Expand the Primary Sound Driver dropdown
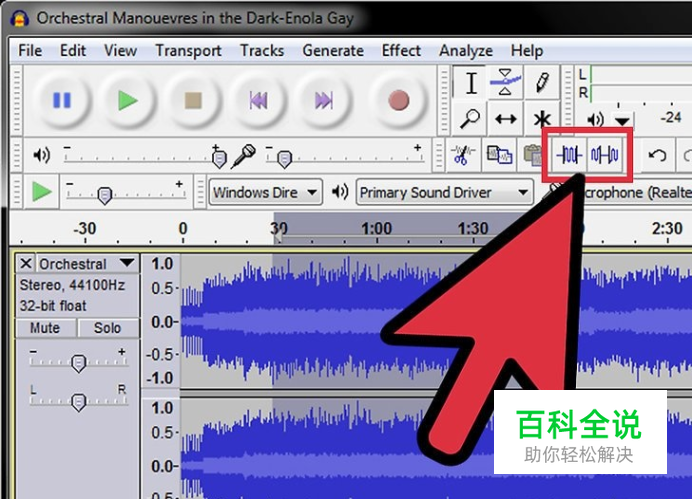Image resolution: width=692 pixels, height=499 pixels. click(x=444, y=192)
